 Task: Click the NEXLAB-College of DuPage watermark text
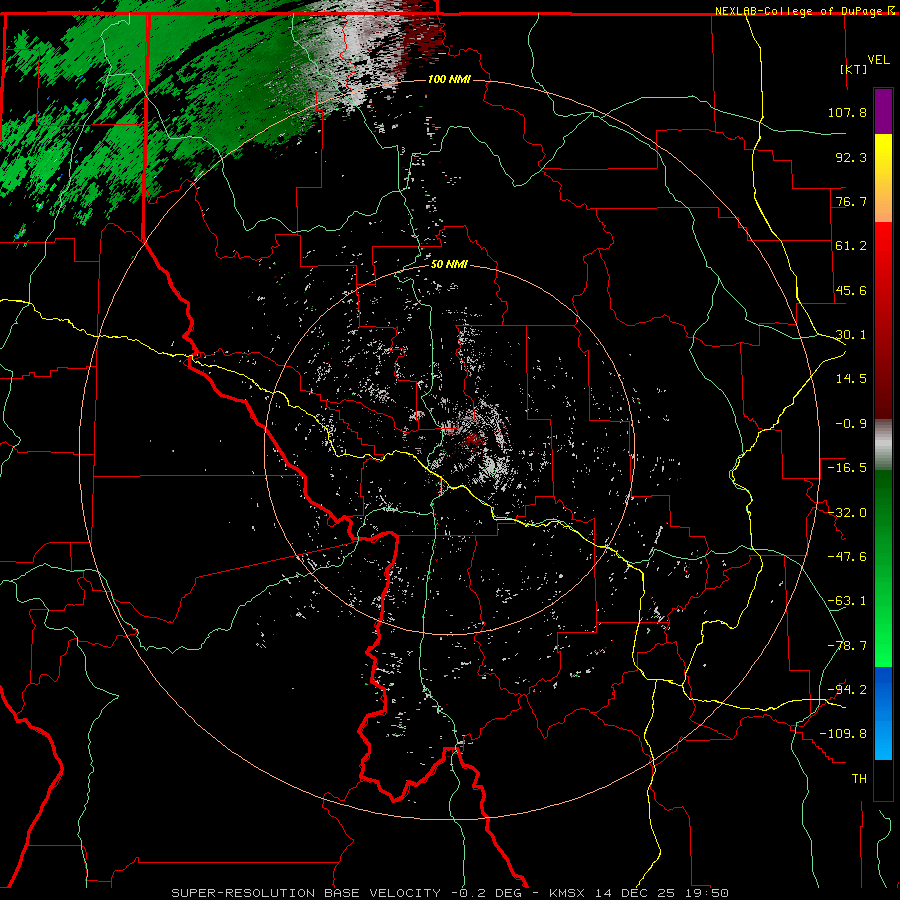pos(805,11)
